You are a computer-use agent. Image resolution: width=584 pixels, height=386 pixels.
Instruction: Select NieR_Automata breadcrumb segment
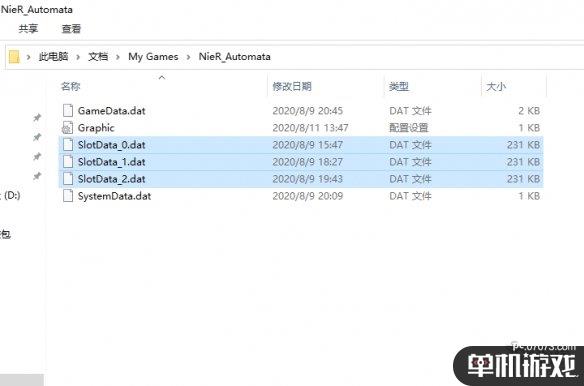click(235, 57)
